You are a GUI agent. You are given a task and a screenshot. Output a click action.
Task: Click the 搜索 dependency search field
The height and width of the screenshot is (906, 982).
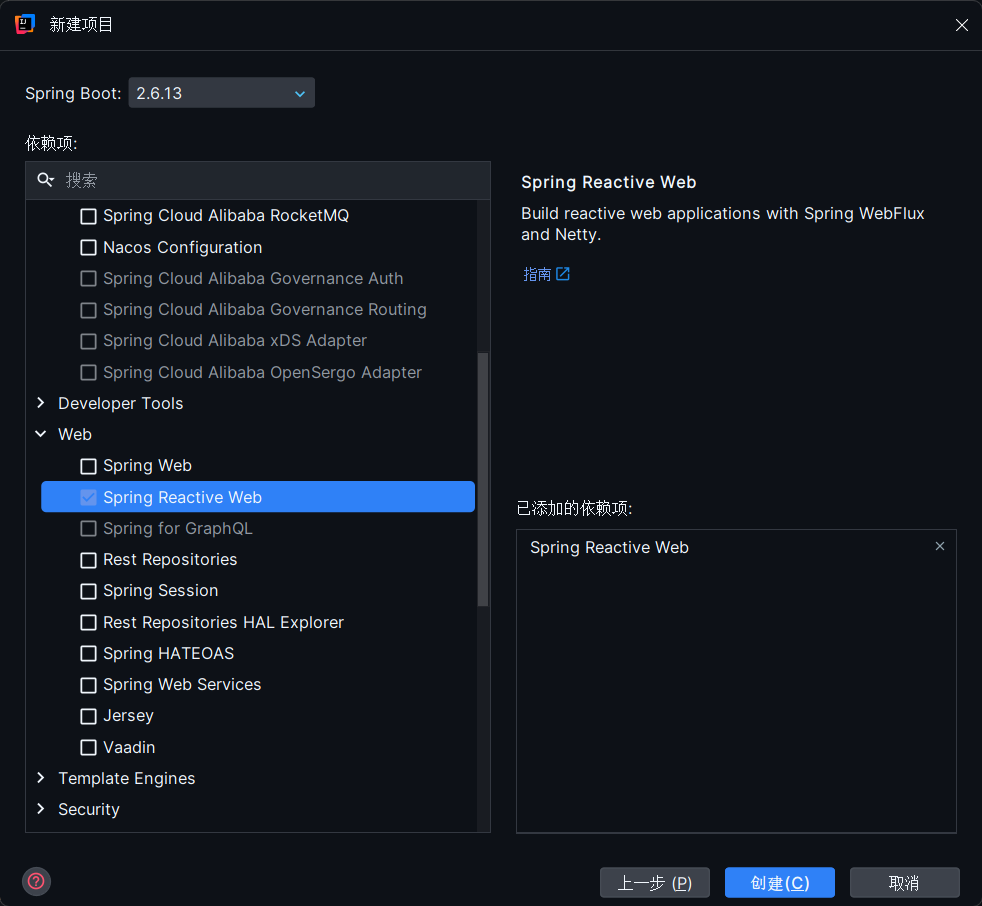(x=257, y=180)
